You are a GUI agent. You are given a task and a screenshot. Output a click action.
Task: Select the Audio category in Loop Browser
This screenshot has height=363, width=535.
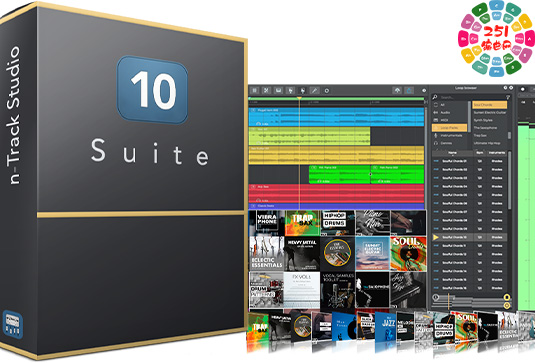point(450,112)
